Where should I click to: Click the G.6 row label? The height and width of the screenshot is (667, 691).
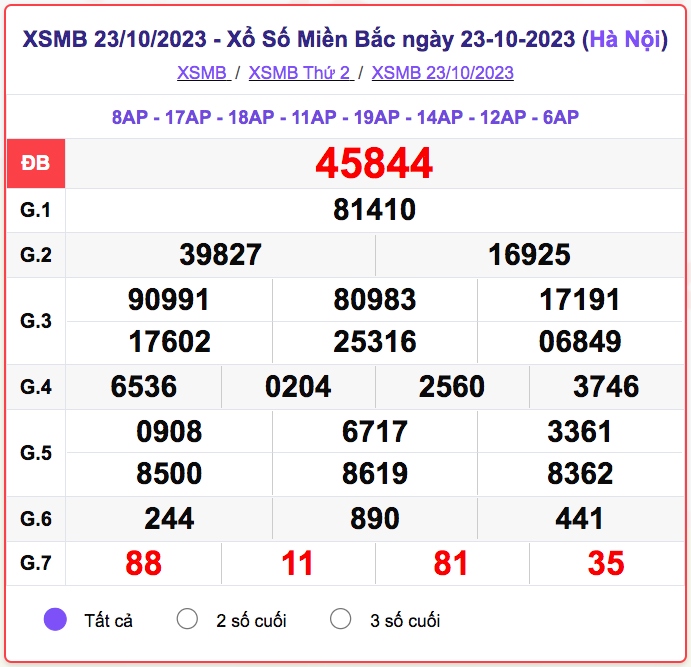36,519
